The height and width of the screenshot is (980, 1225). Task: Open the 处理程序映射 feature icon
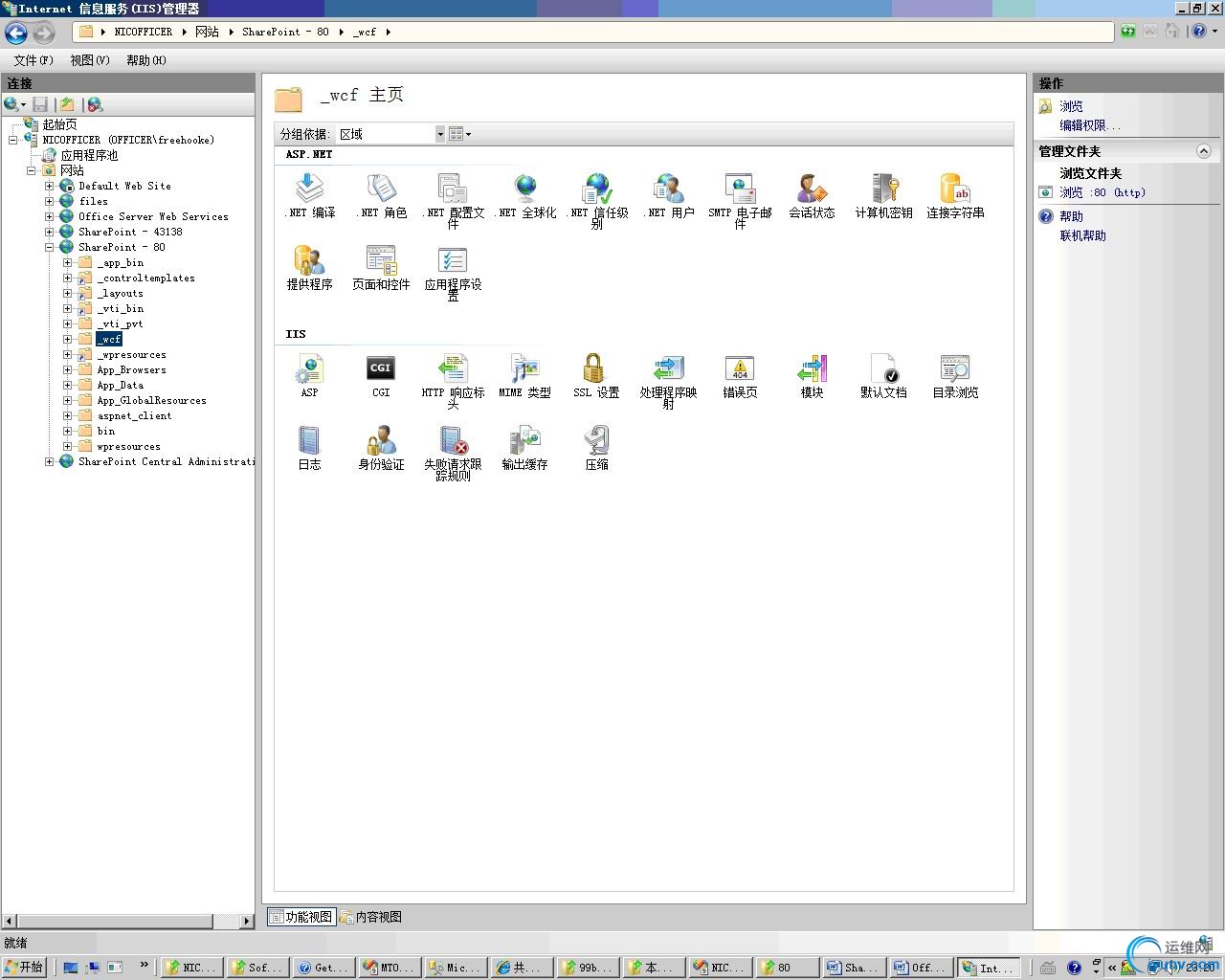(x=668, y=381)
